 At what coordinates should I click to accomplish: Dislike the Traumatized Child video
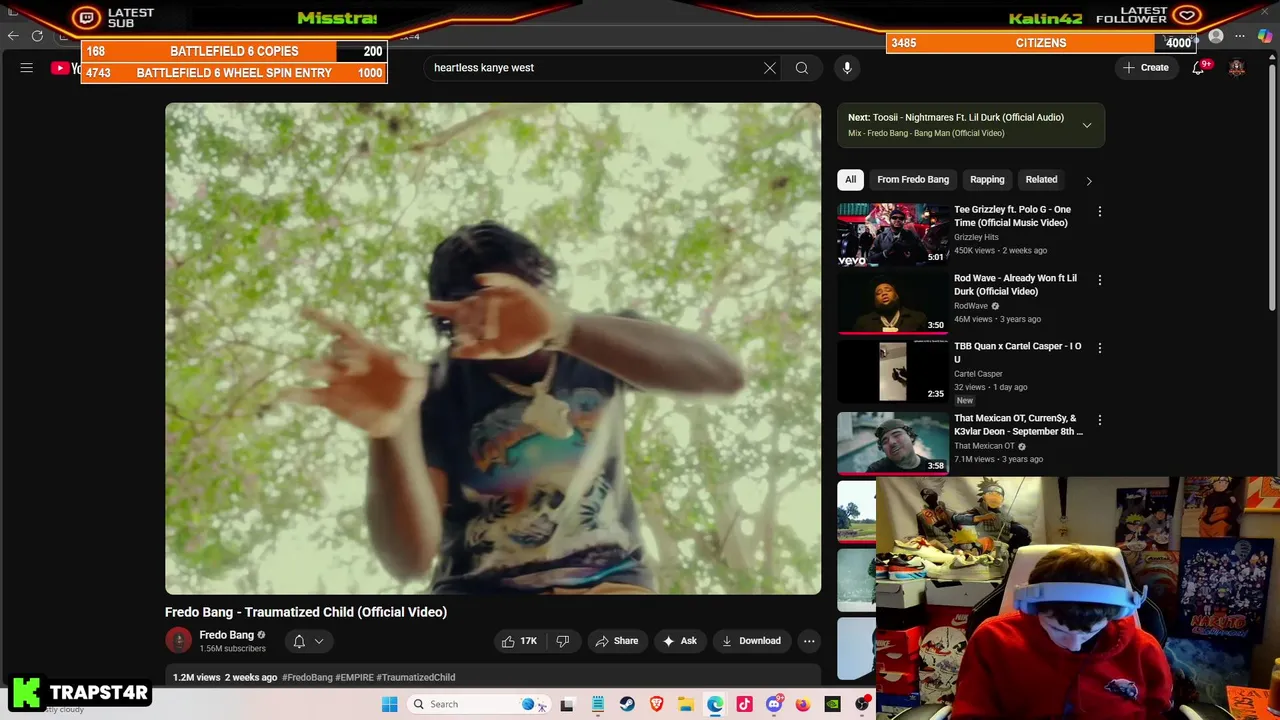[x=563, y=641]
